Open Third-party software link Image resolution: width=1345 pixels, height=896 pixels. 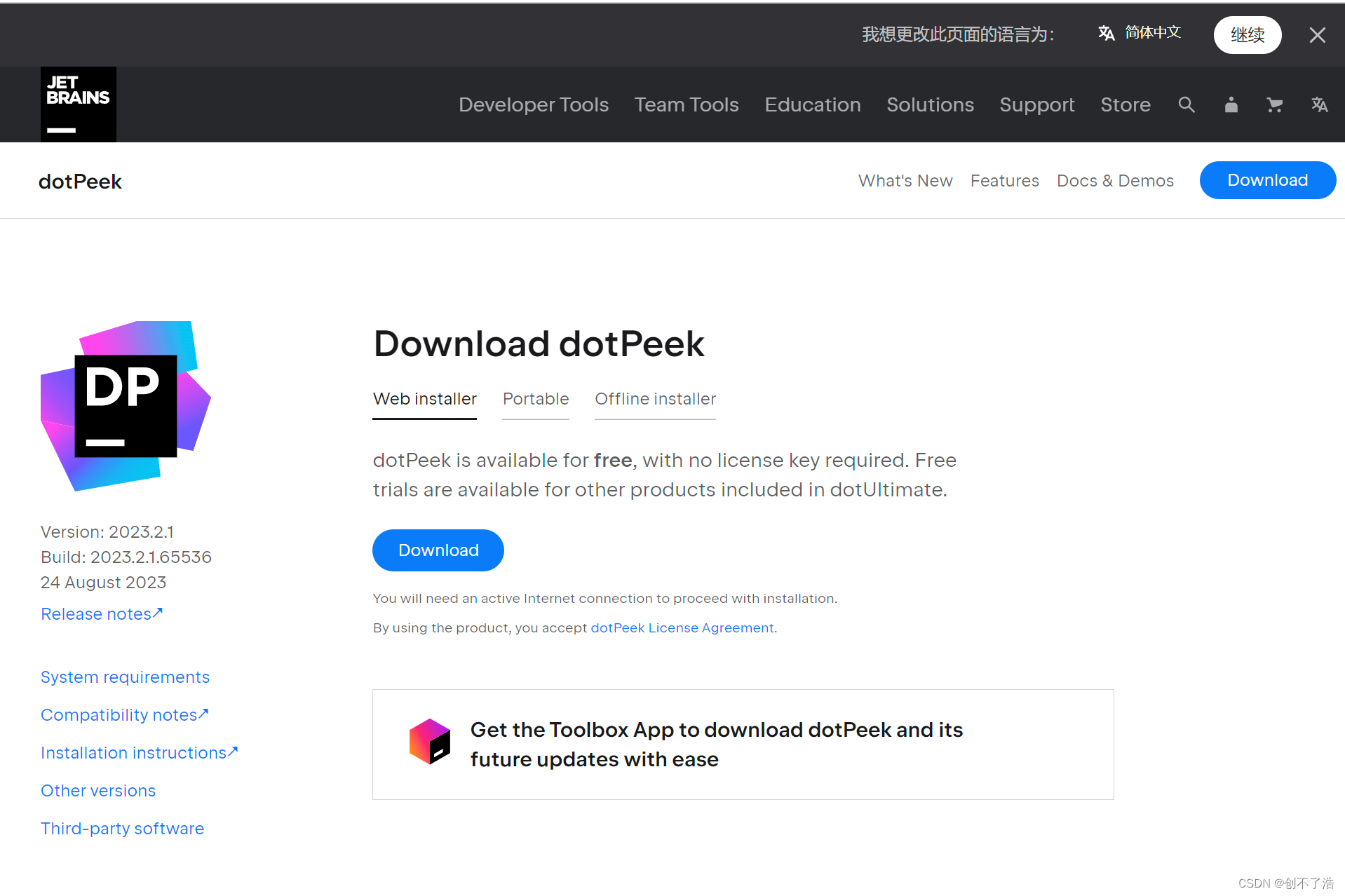click(122, 828)
